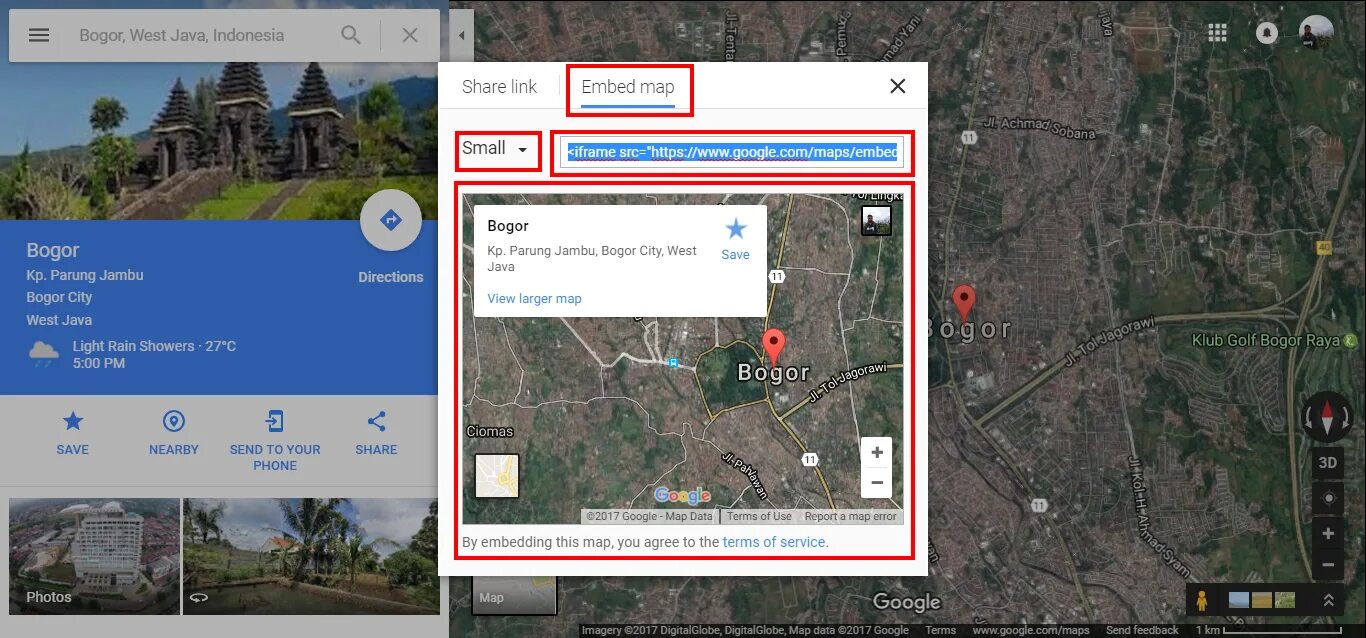Click the Street View pegman

tap(1202, 600)
